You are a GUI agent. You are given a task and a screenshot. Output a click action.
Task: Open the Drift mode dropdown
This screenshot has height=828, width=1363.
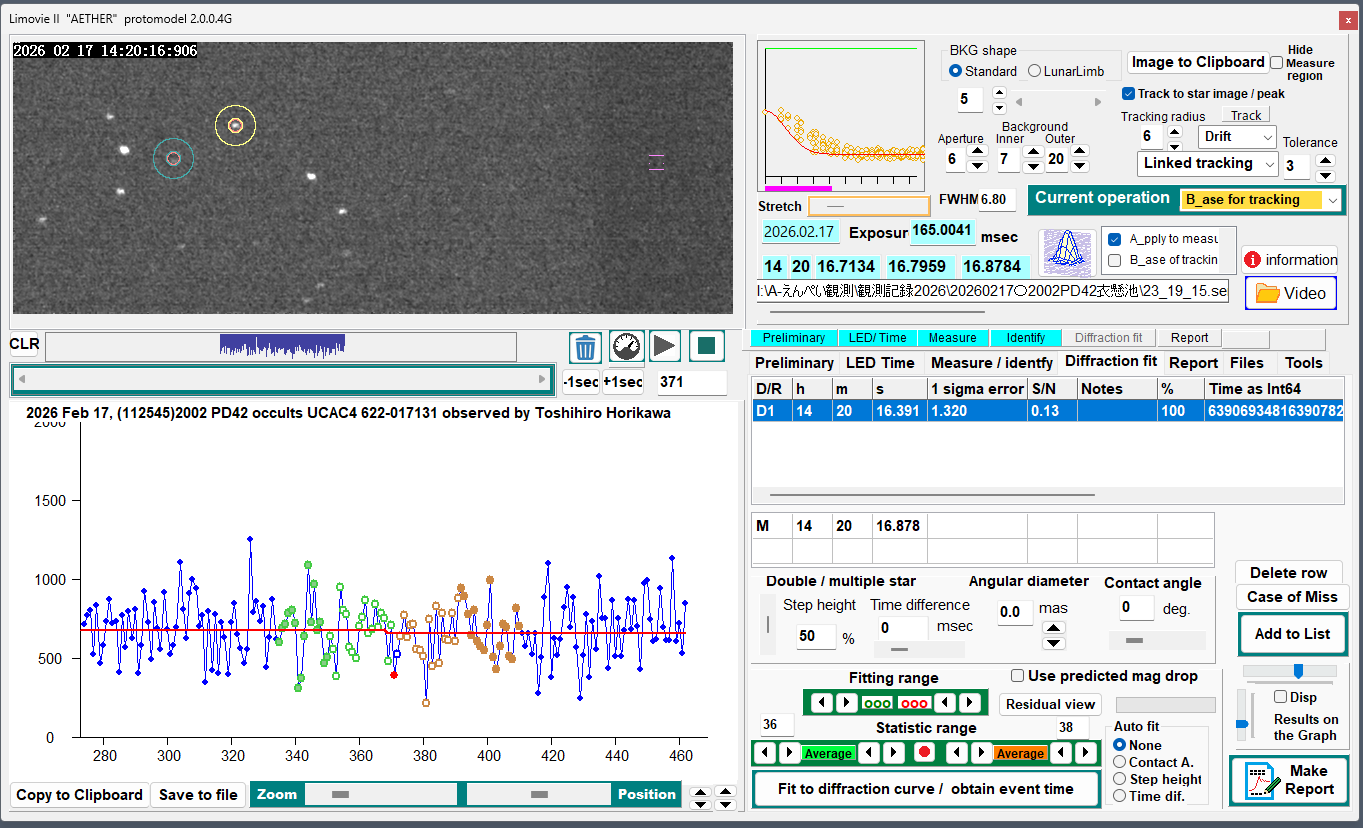(1268, 137)
